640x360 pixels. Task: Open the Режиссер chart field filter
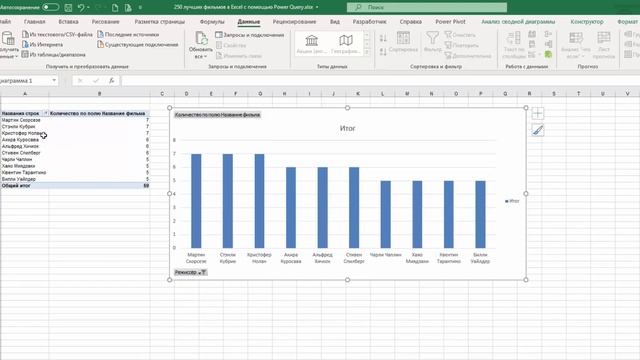pos(191,272)
